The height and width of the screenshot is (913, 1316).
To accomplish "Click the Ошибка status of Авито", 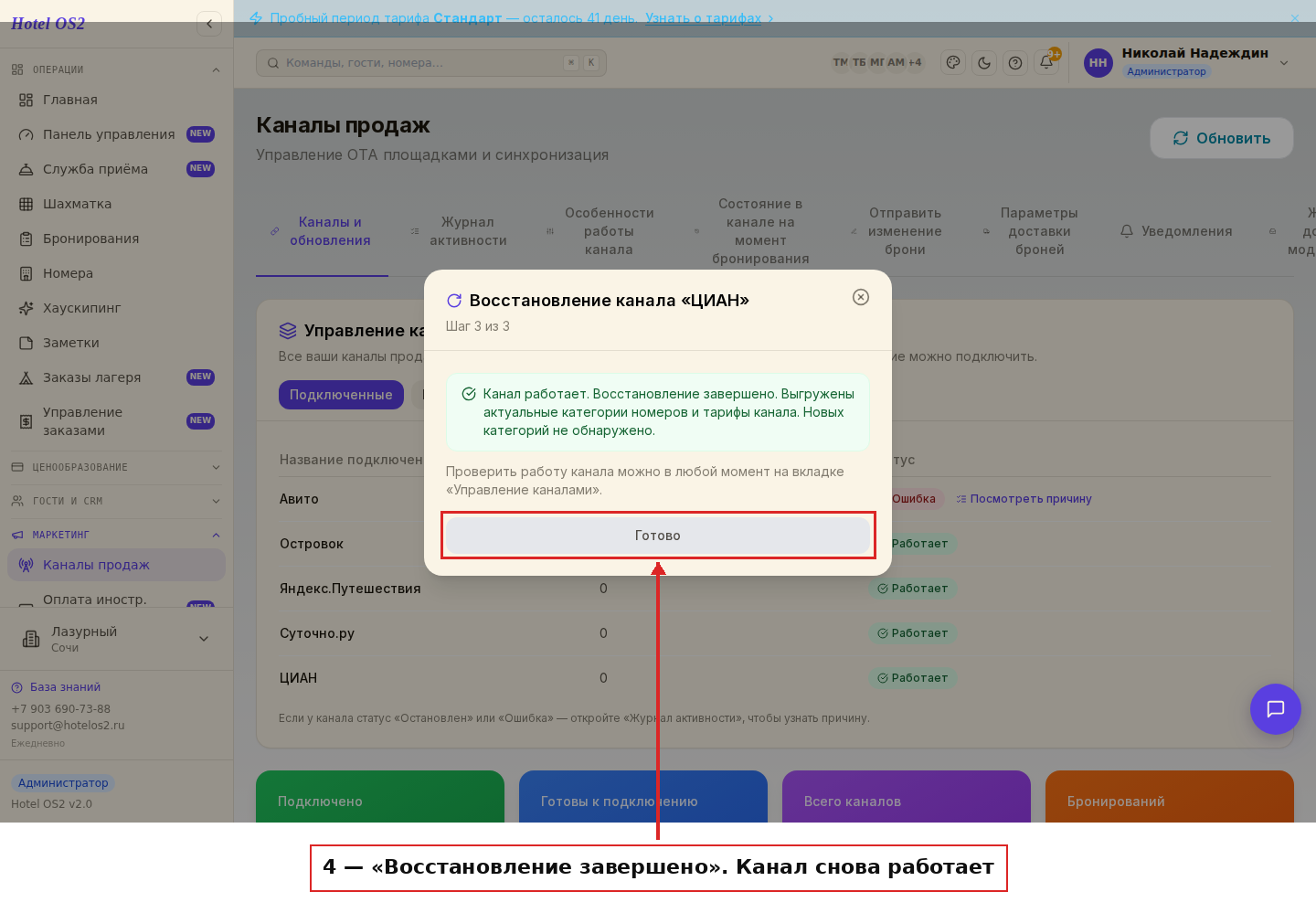I will coord(912,499).
